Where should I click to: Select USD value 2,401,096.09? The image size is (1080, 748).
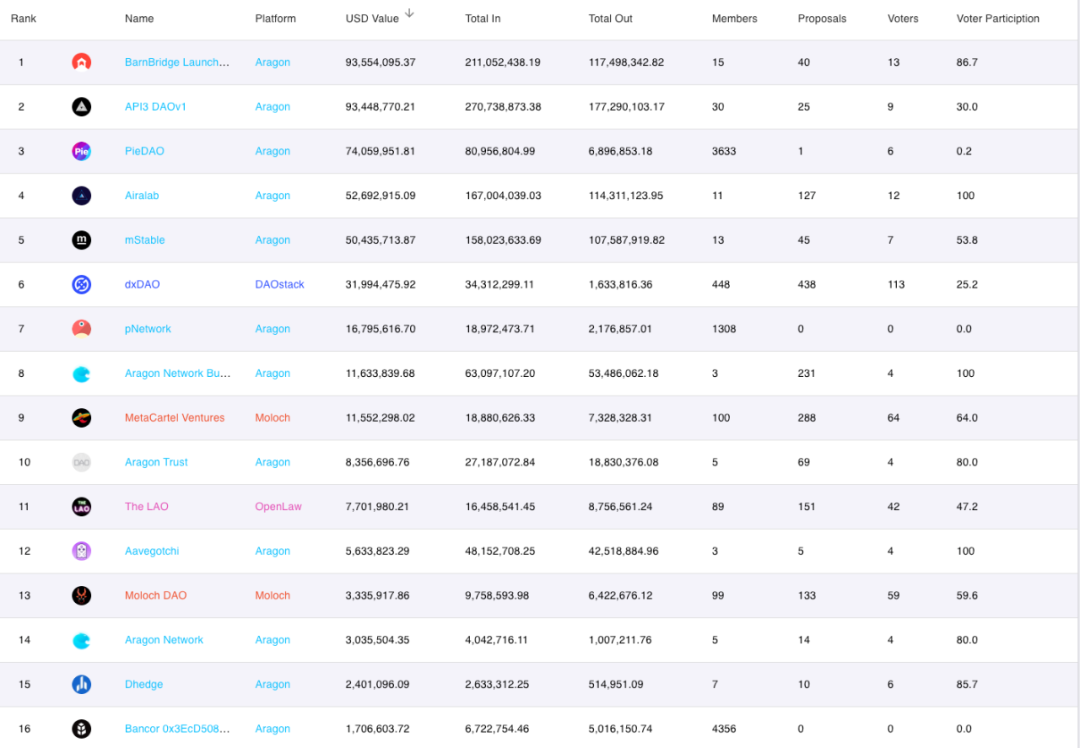377,684
